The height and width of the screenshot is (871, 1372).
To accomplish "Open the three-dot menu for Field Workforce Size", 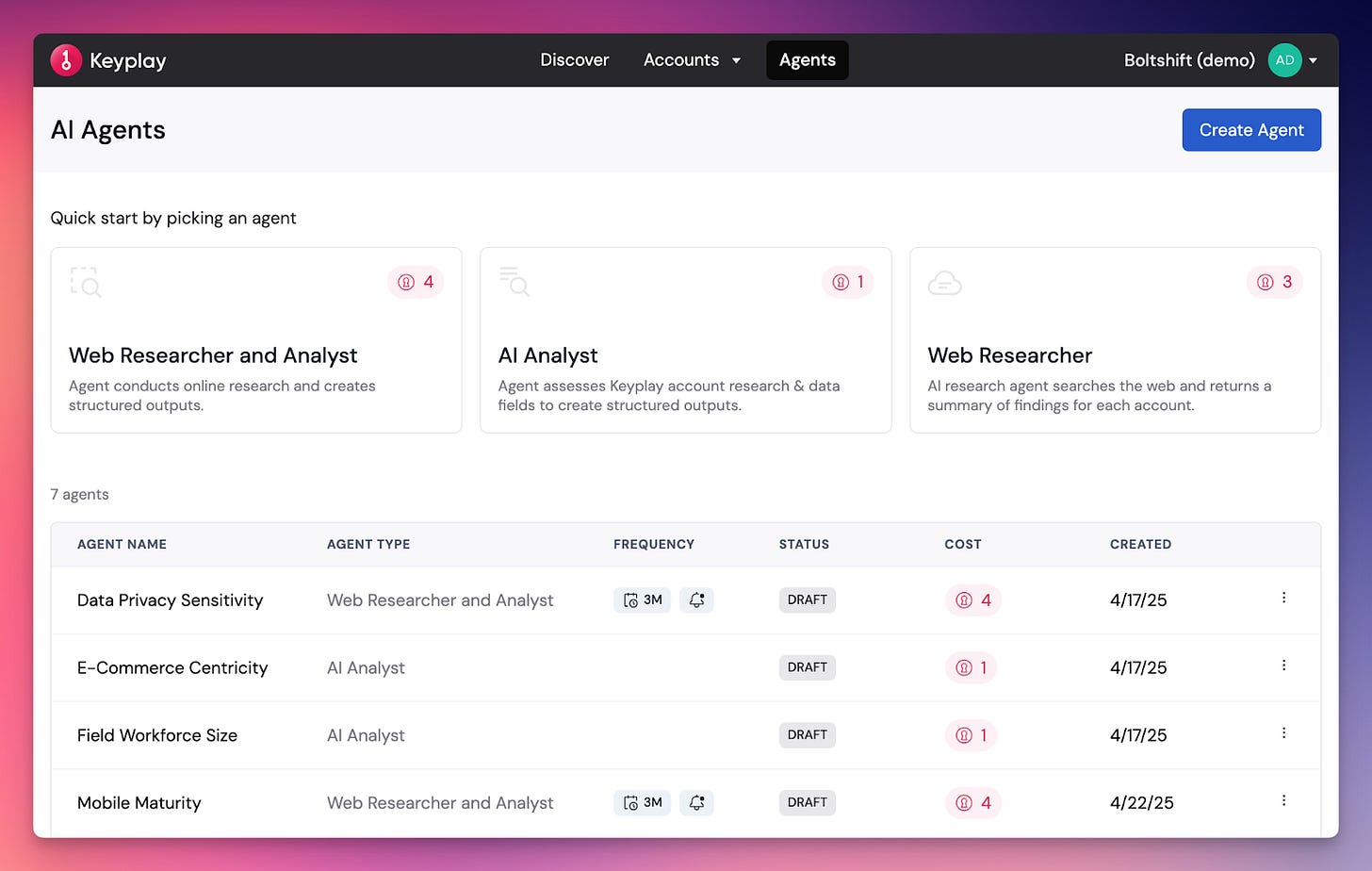I will (1283, 733).
